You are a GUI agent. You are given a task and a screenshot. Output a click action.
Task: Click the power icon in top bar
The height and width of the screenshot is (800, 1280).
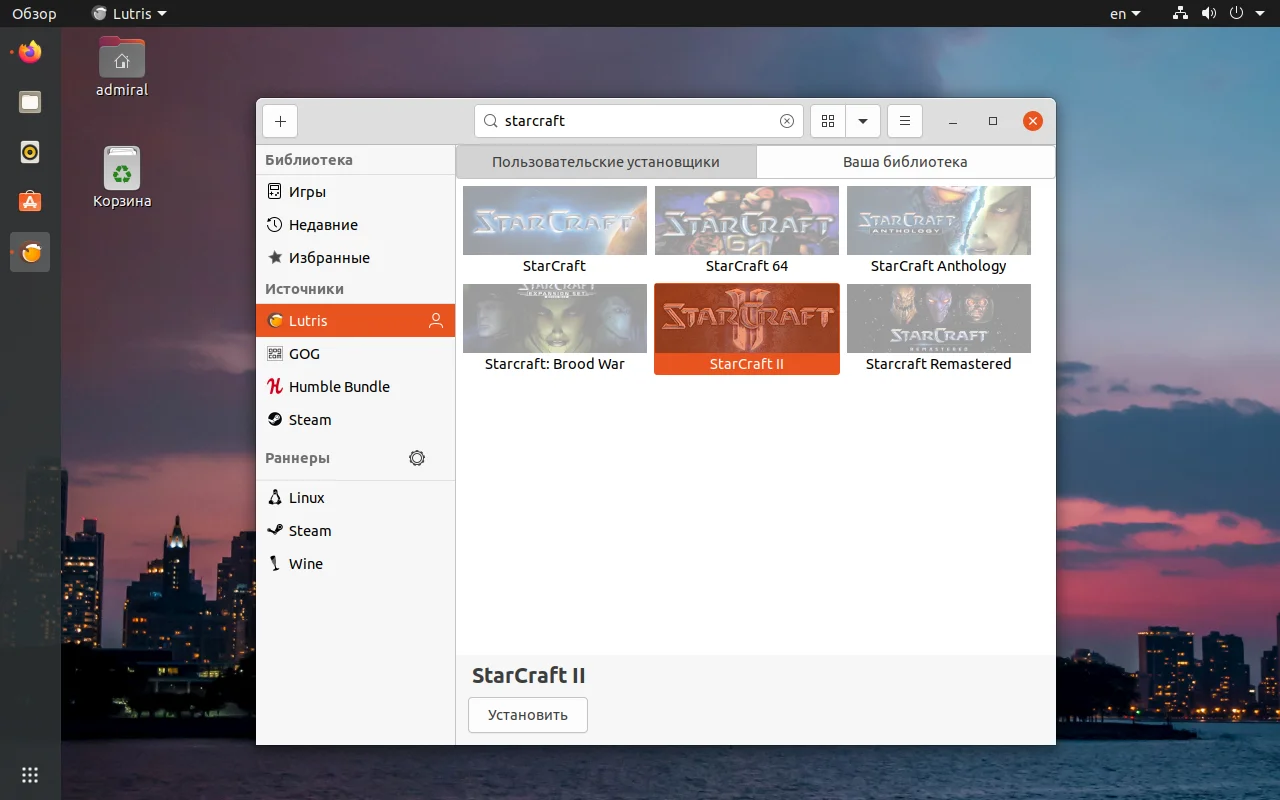coord(1236,14)
